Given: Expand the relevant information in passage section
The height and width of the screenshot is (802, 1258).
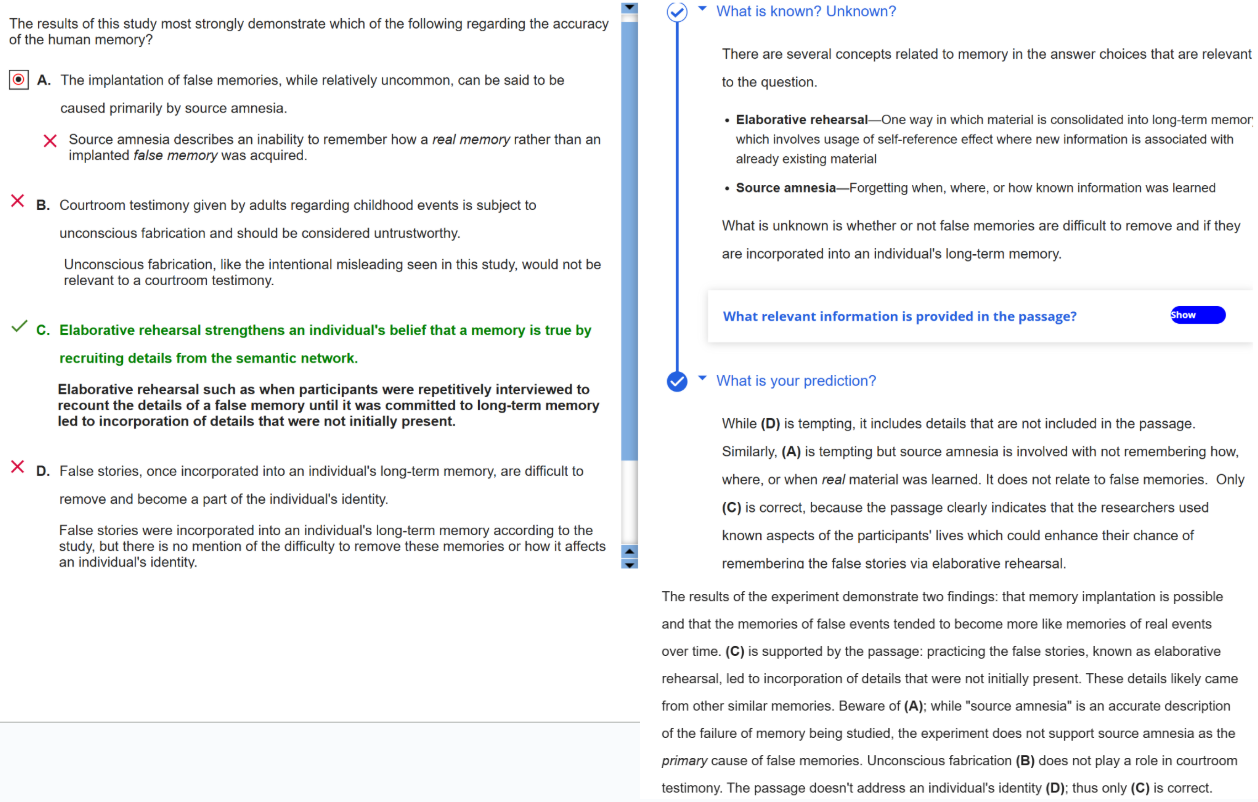Looking at the screenshot, I should click(x=899, y=316).
